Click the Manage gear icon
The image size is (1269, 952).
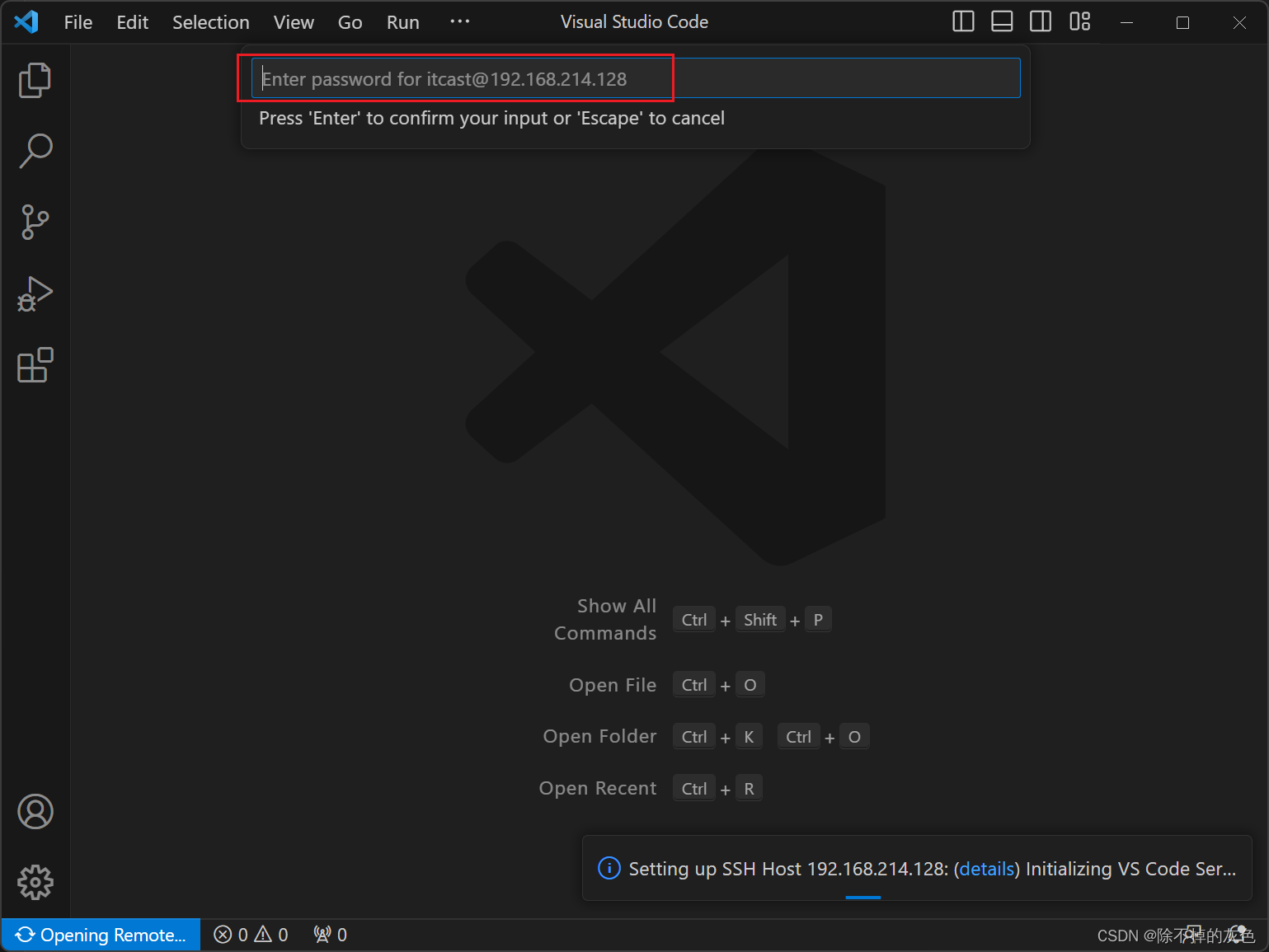coord(35,882)
